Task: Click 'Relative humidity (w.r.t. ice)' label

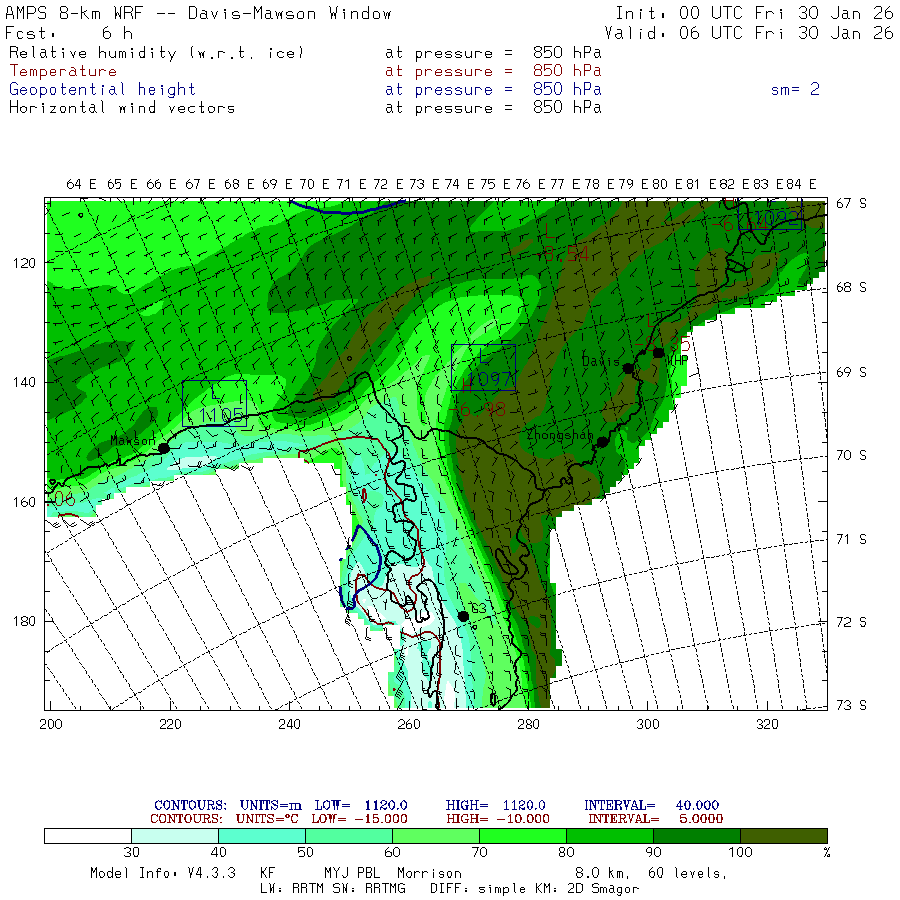Action: pyautogui.click(x=156, y=53)
